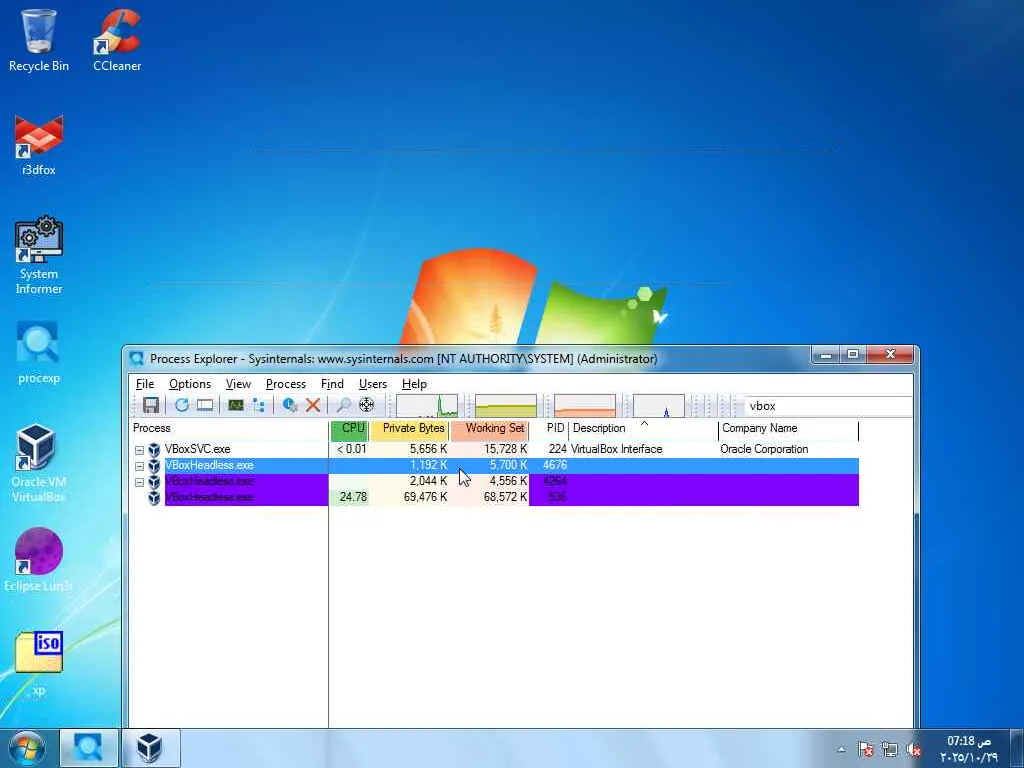Screen dimensions: 1024x768
Task: Sort by the Private Bytes column header
Action: point(410,428)
